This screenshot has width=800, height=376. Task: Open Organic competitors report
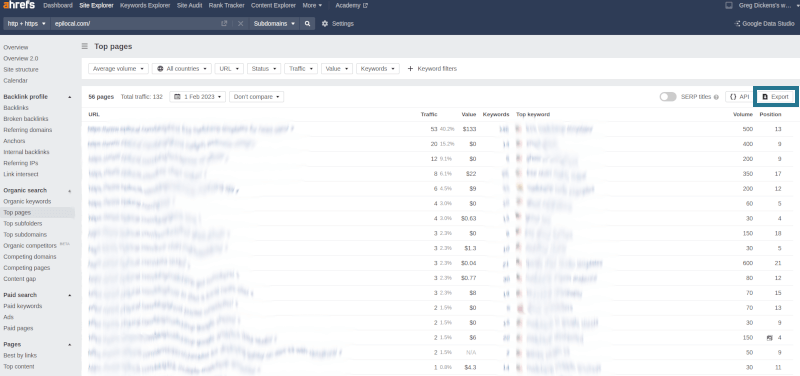pos(30,245)
